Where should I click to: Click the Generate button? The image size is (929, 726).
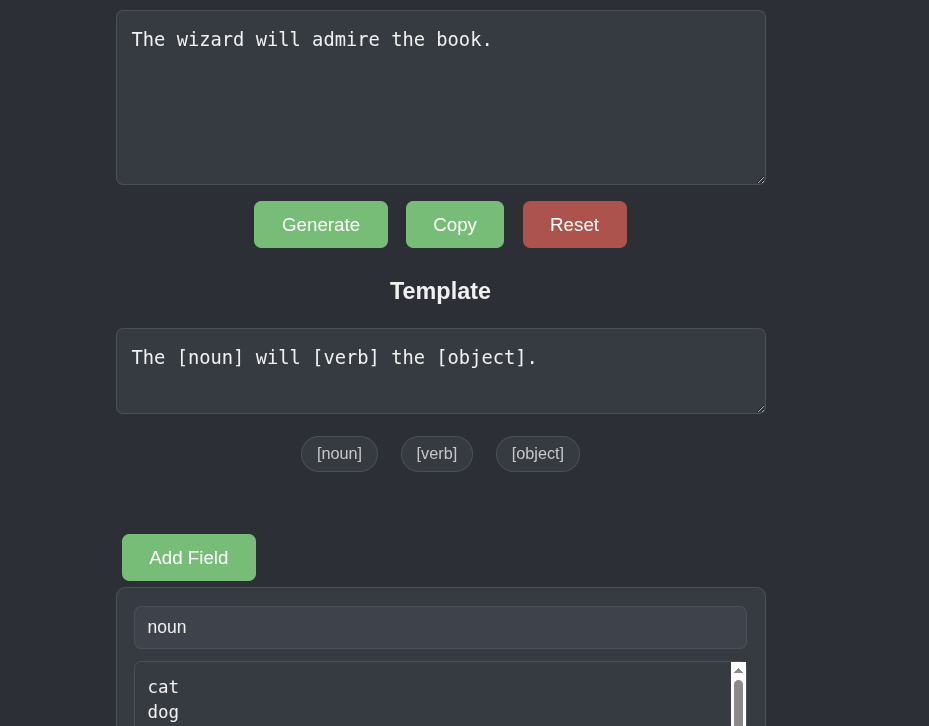pyautogui.click(x=320, y=225)
